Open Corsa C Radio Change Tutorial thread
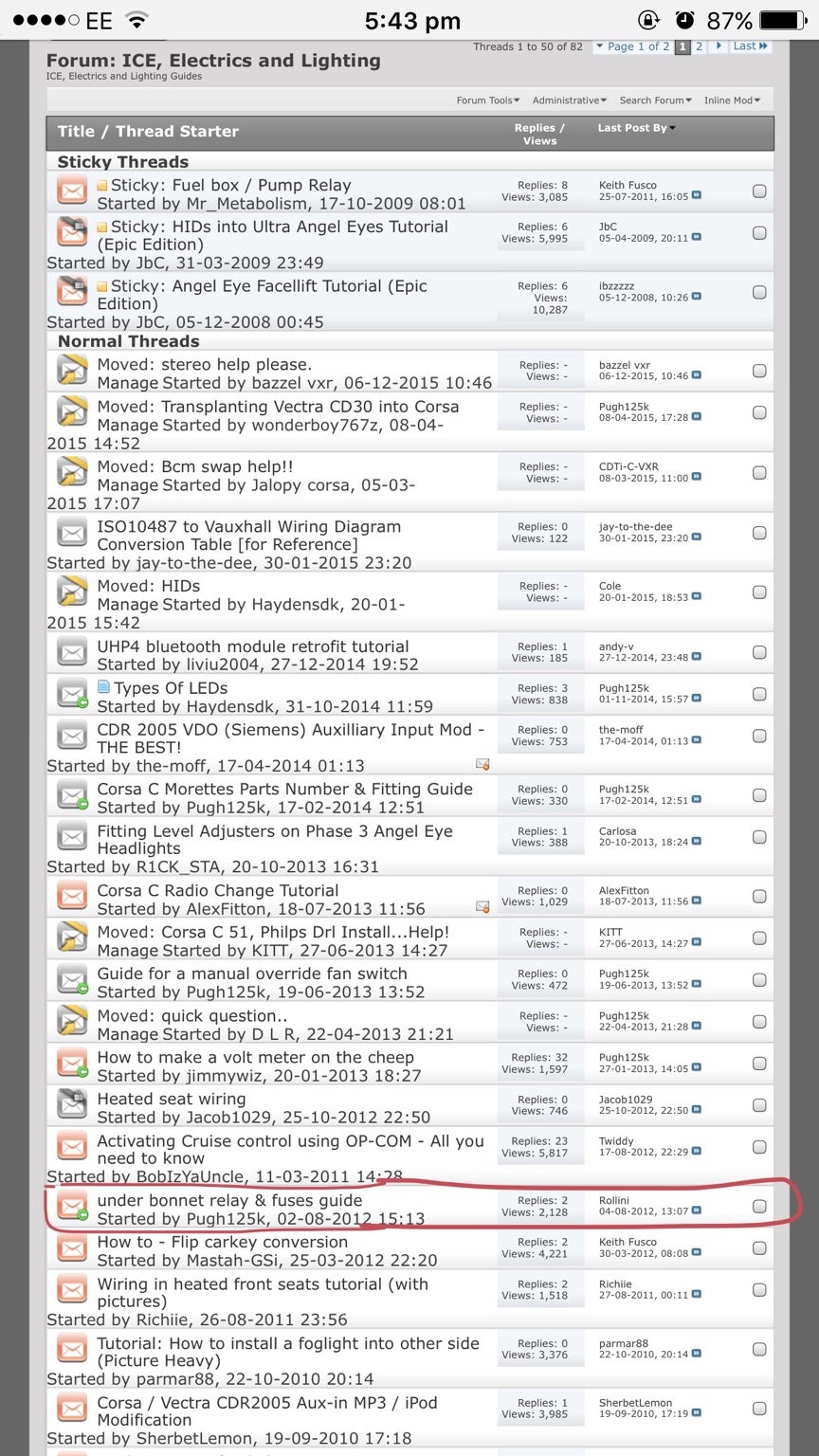The image size is (819, 1456). [x=218, y=890]
